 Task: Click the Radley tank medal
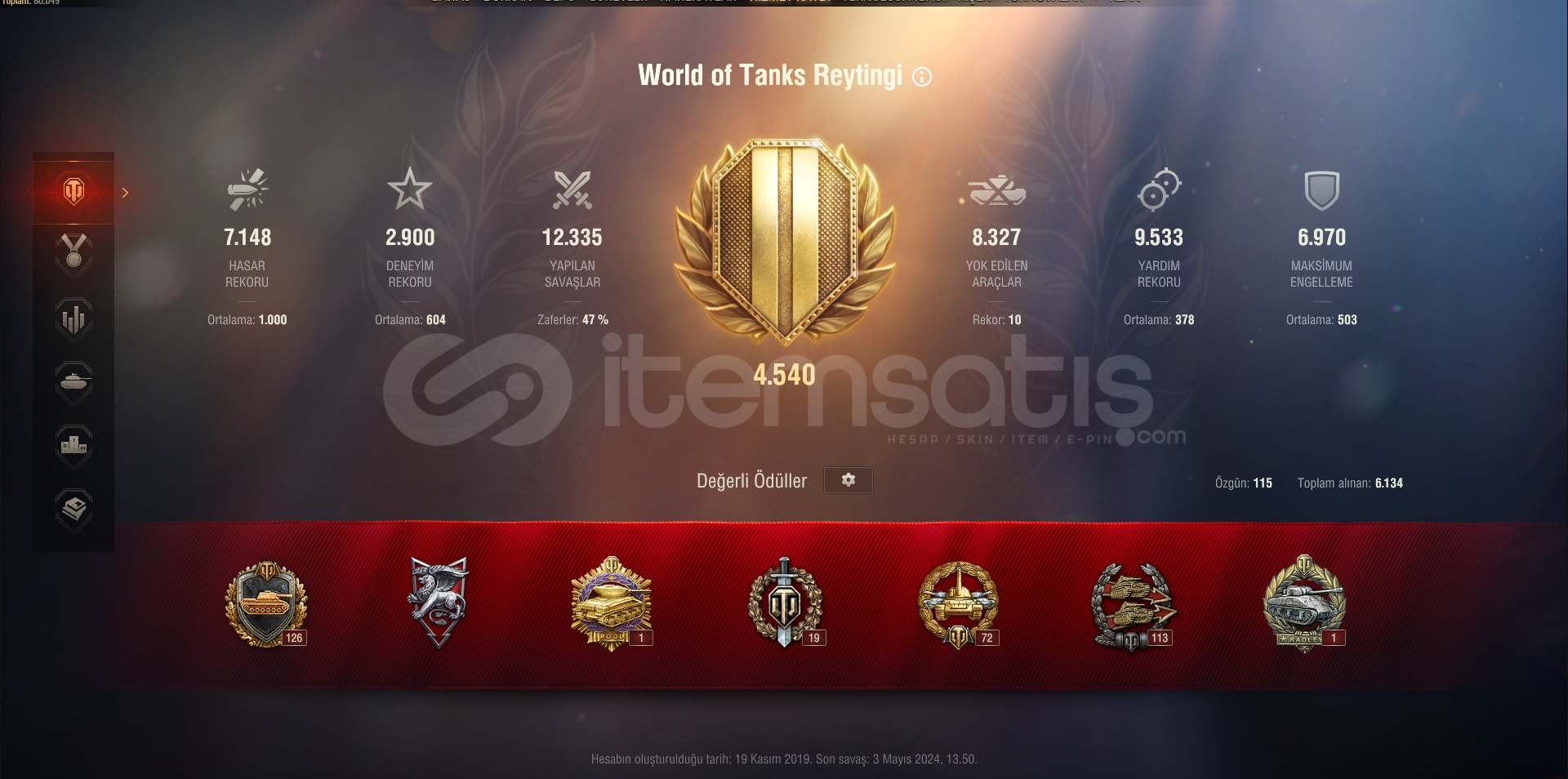[1305, 604]
